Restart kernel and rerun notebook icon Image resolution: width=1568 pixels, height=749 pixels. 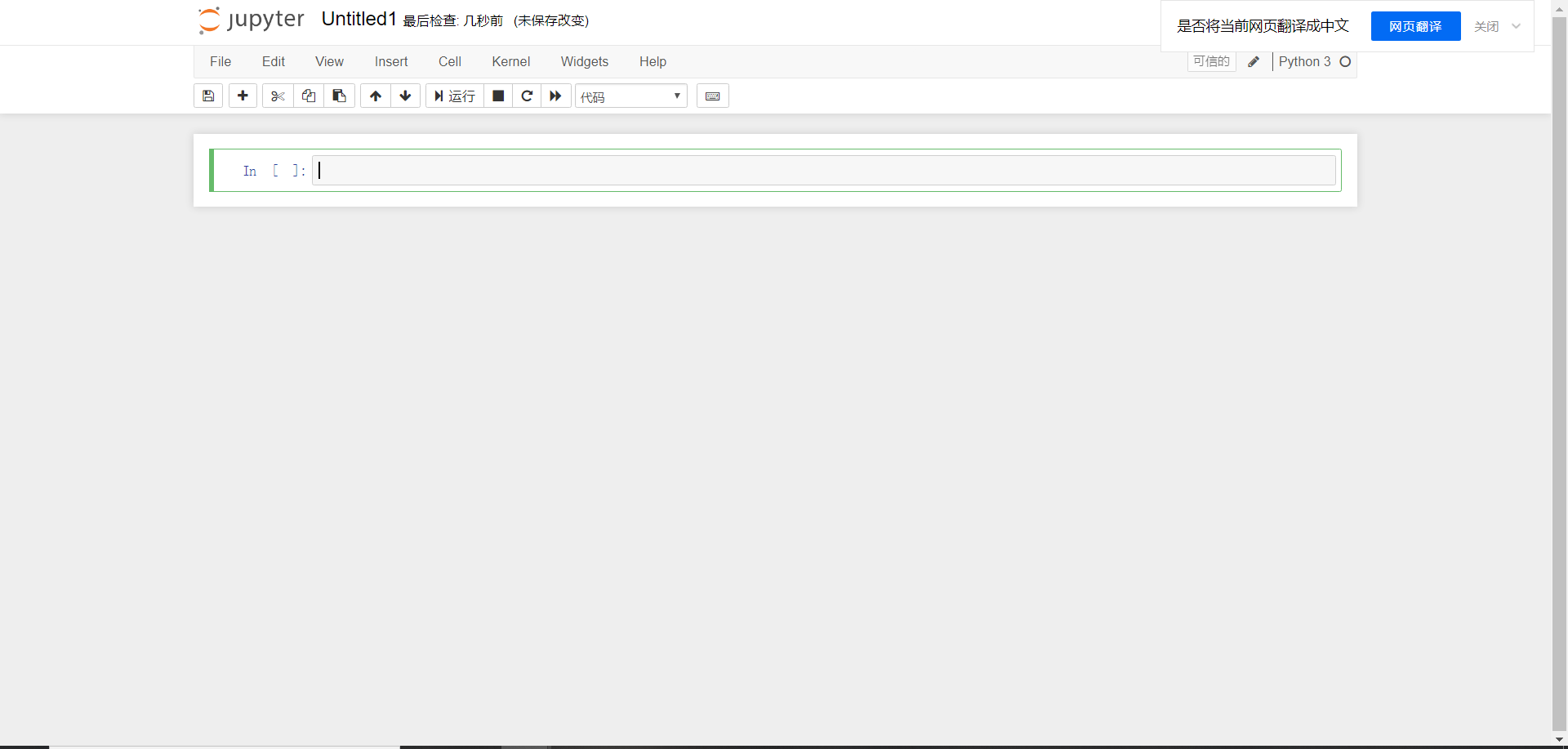[x=555, y=96]
